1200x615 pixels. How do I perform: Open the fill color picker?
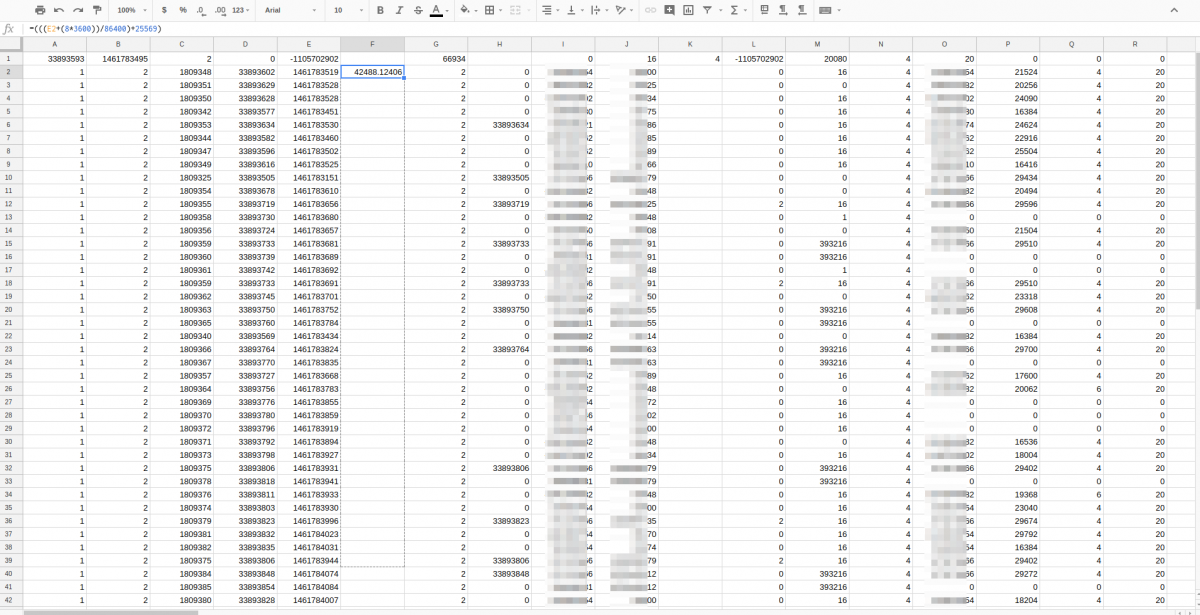[x=465, y=10]
